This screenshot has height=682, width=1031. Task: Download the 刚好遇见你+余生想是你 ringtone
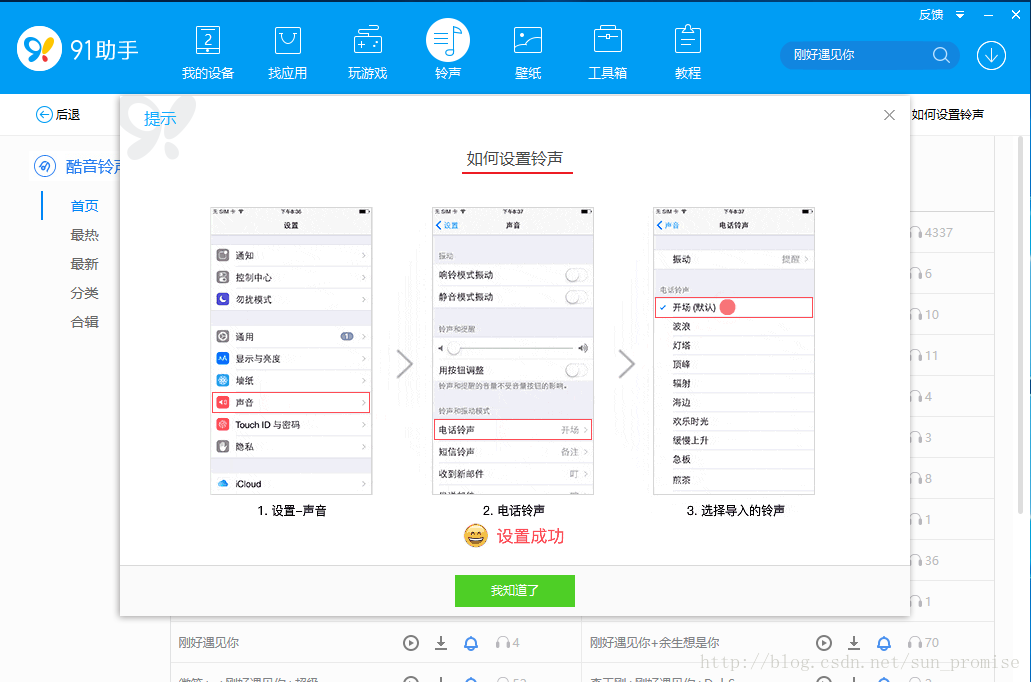coord(853,643)
